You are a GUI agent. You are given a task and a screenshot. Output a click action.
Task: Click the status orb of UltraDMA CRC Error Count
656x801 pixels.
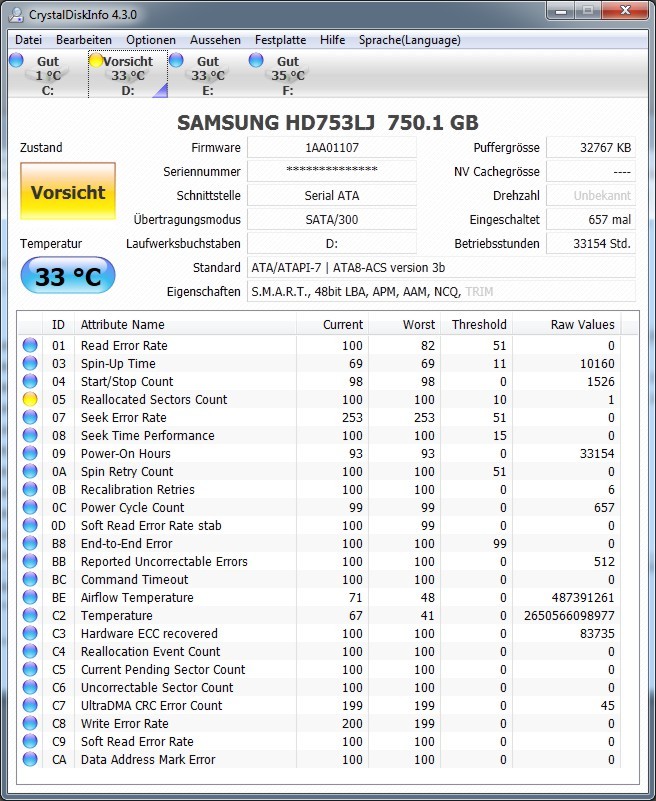point(30,705)
